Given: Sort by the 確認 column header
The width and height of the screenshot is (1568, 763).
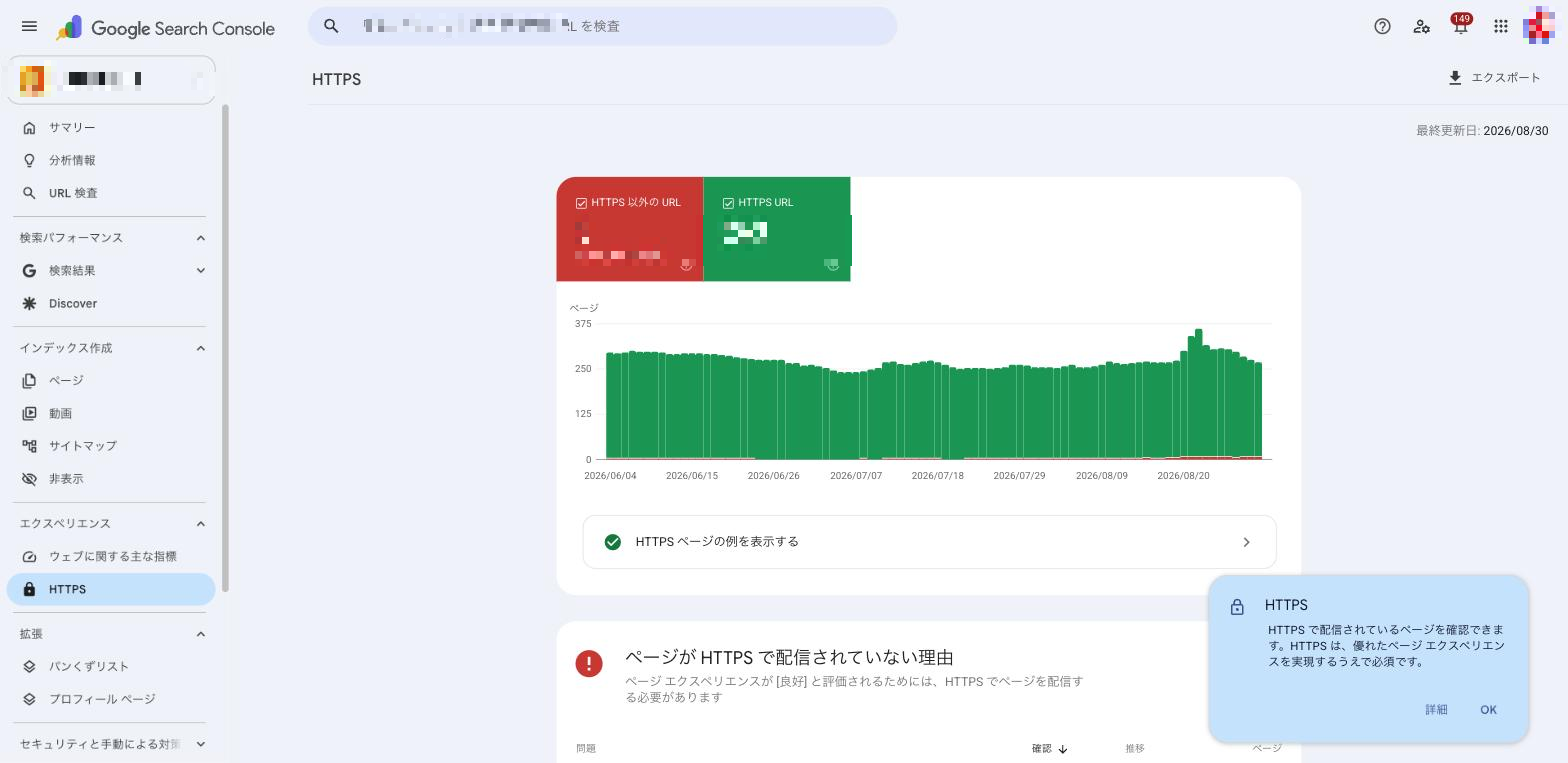Looking at the screenshot, I should (x=1050, y=749).
